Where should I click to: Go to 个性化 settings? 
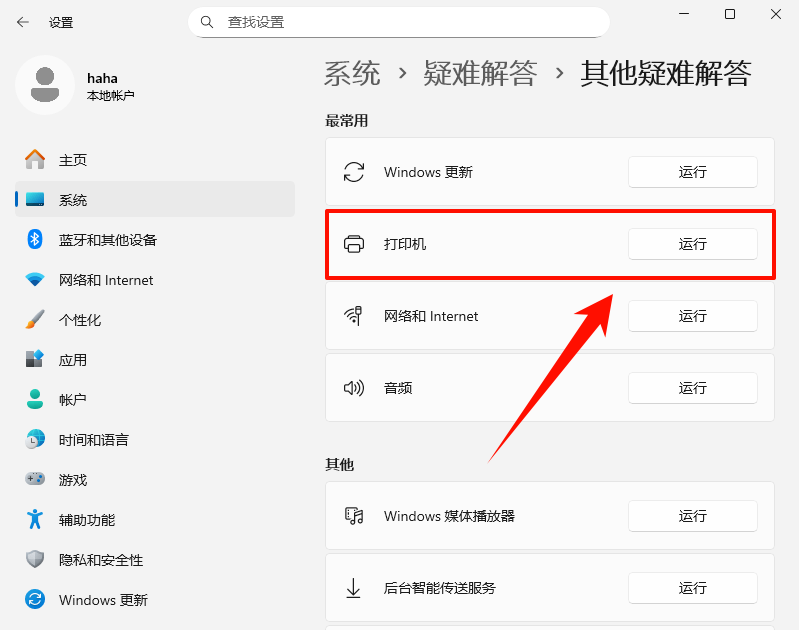[x=155, y=320]
